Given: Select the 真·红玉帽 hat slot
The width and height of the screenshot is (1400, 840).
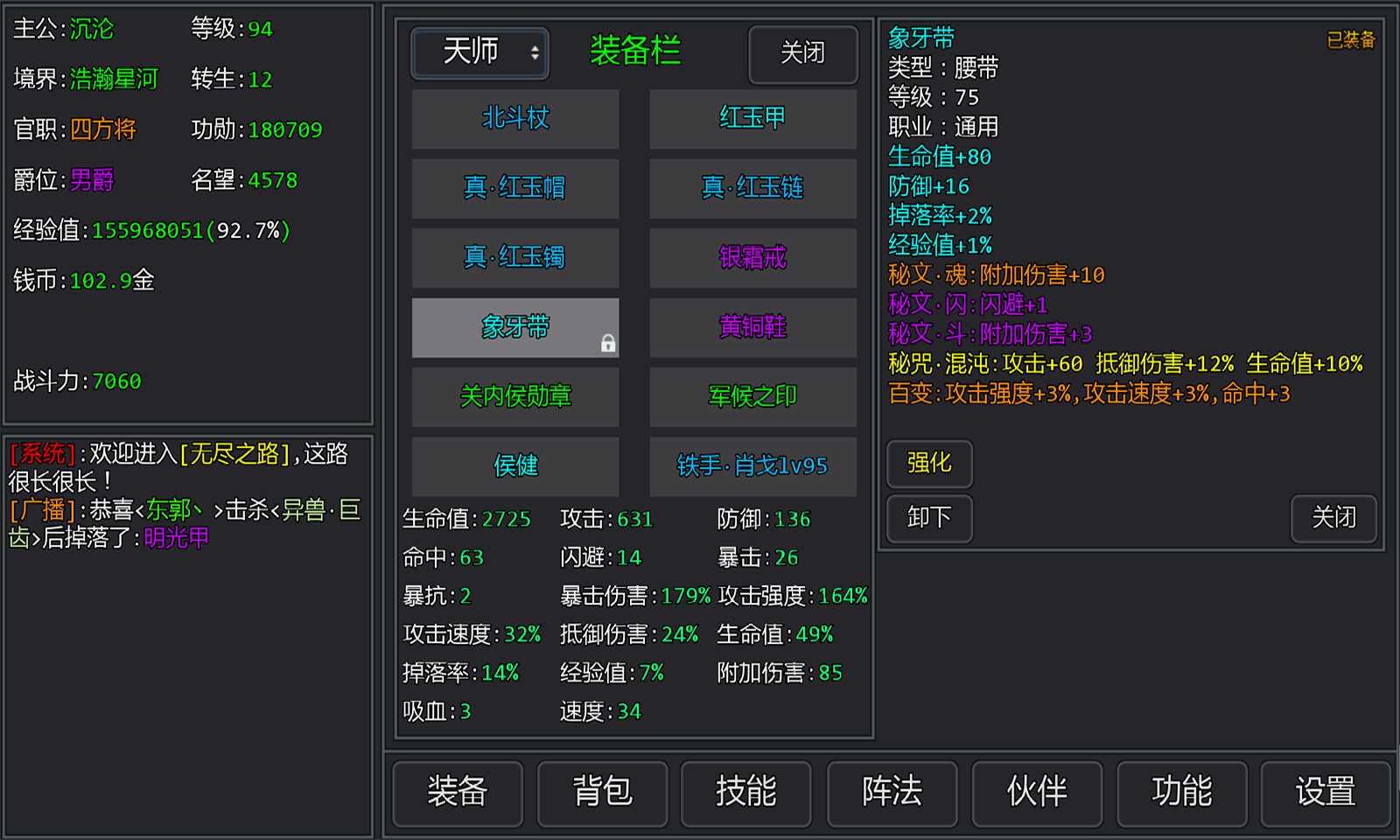Looking at the screenshot, I should coord(515,189).
